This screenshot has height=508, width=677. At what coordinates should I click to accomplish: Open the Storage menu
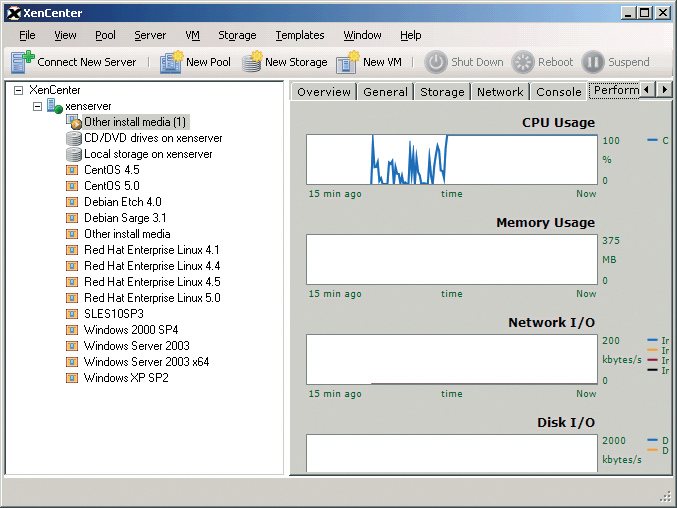[x=237, y=35]
